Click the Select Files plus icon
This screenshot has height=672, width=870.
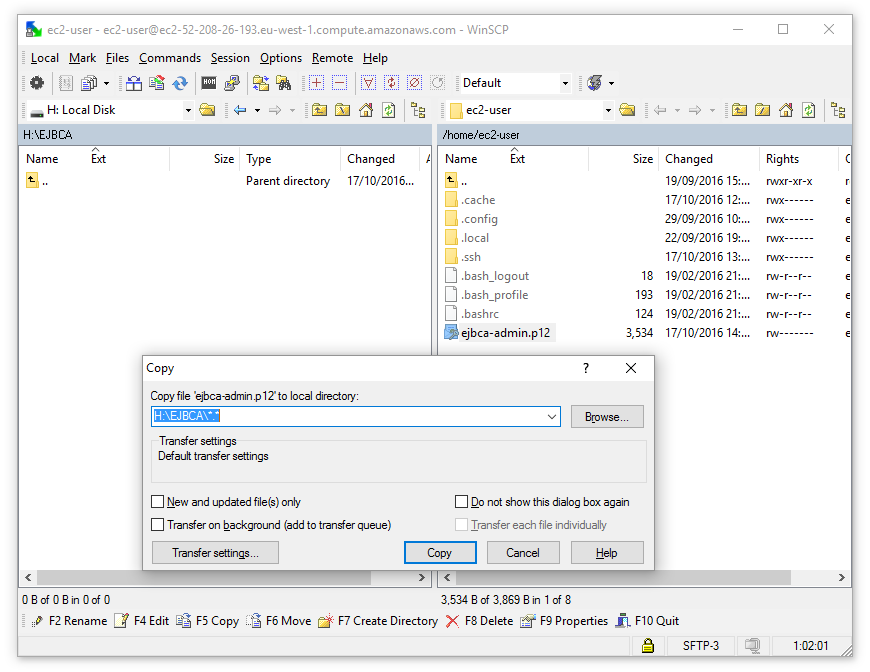[x=316, y=83]
